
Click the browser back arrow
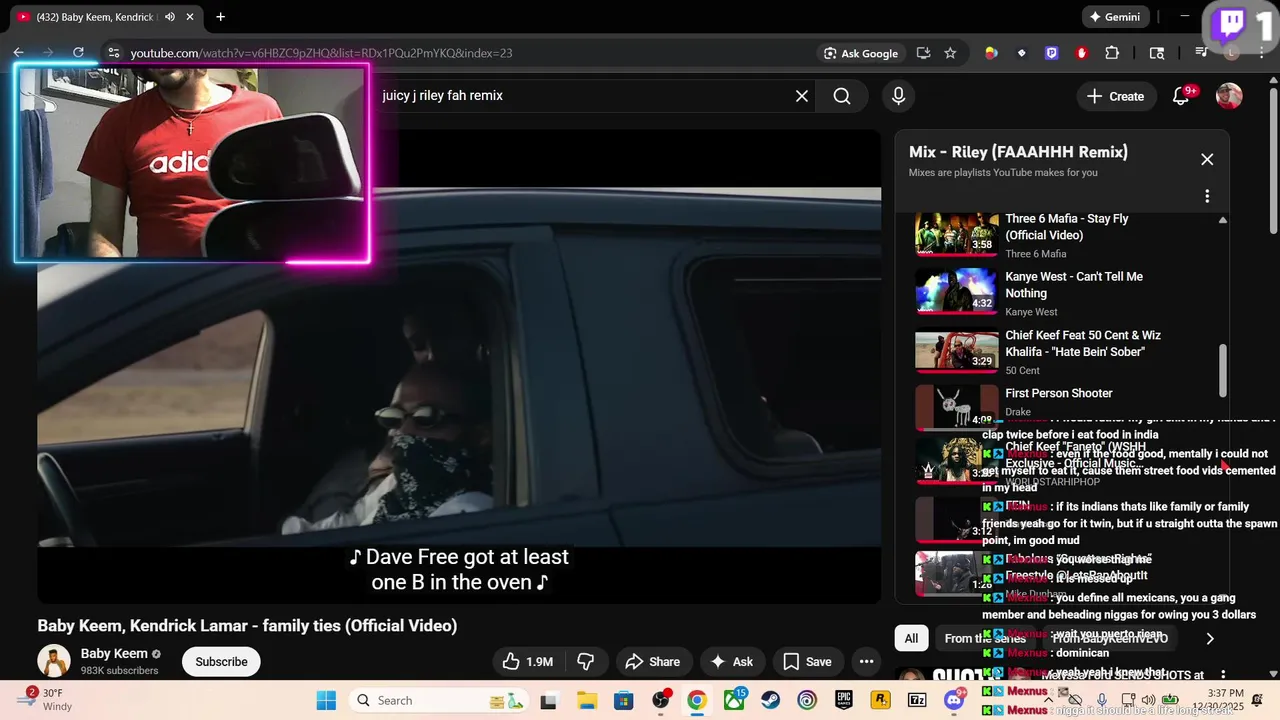(x=18, y=53)
